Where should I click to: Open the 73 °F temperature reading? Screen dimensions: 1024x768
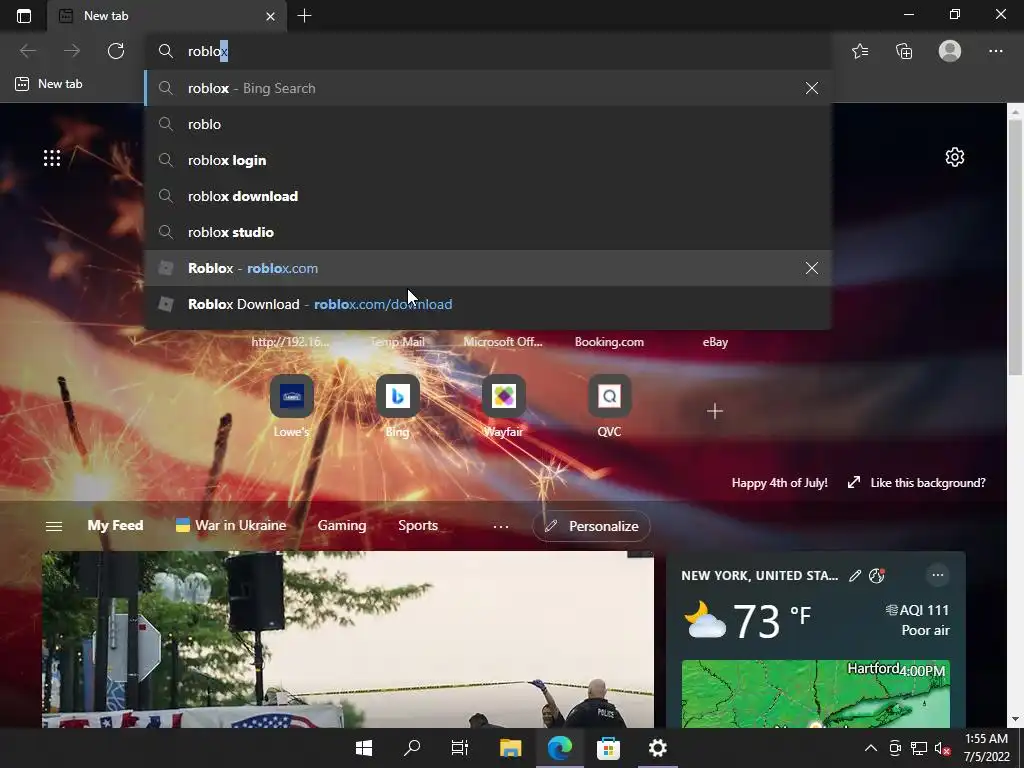771,620
